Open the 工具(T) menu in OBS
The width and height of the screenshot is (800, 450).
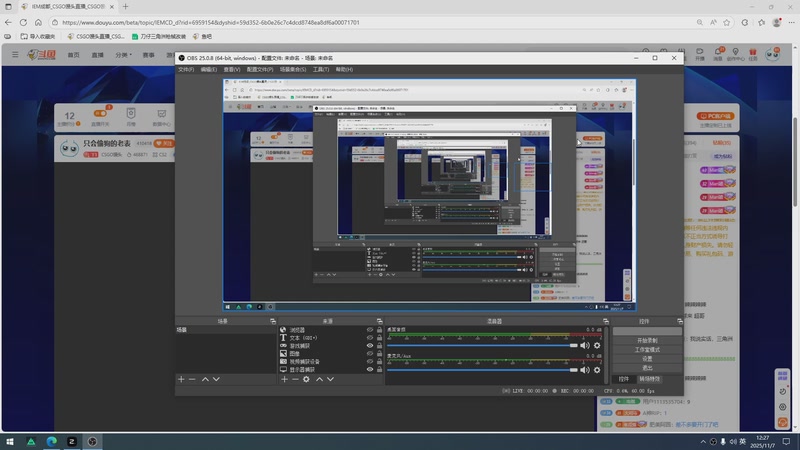(x=320, y=70)
